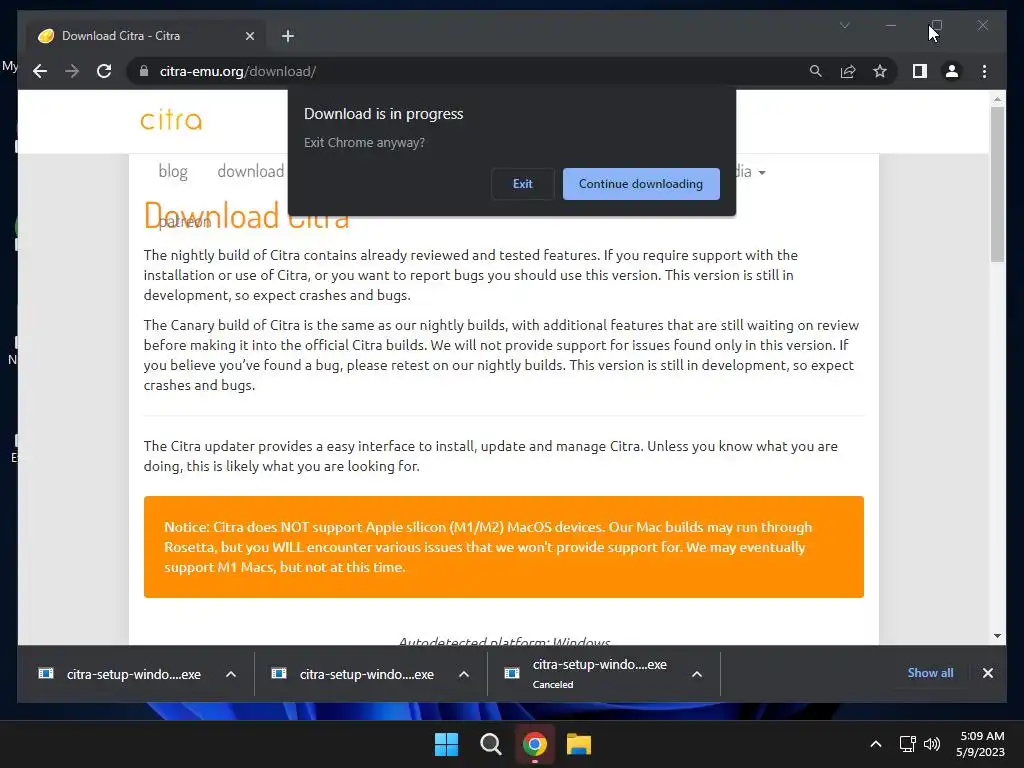Open the tab search chevron
The height and width of the screenshot is (768, 1024).
[x=844, y=25]
